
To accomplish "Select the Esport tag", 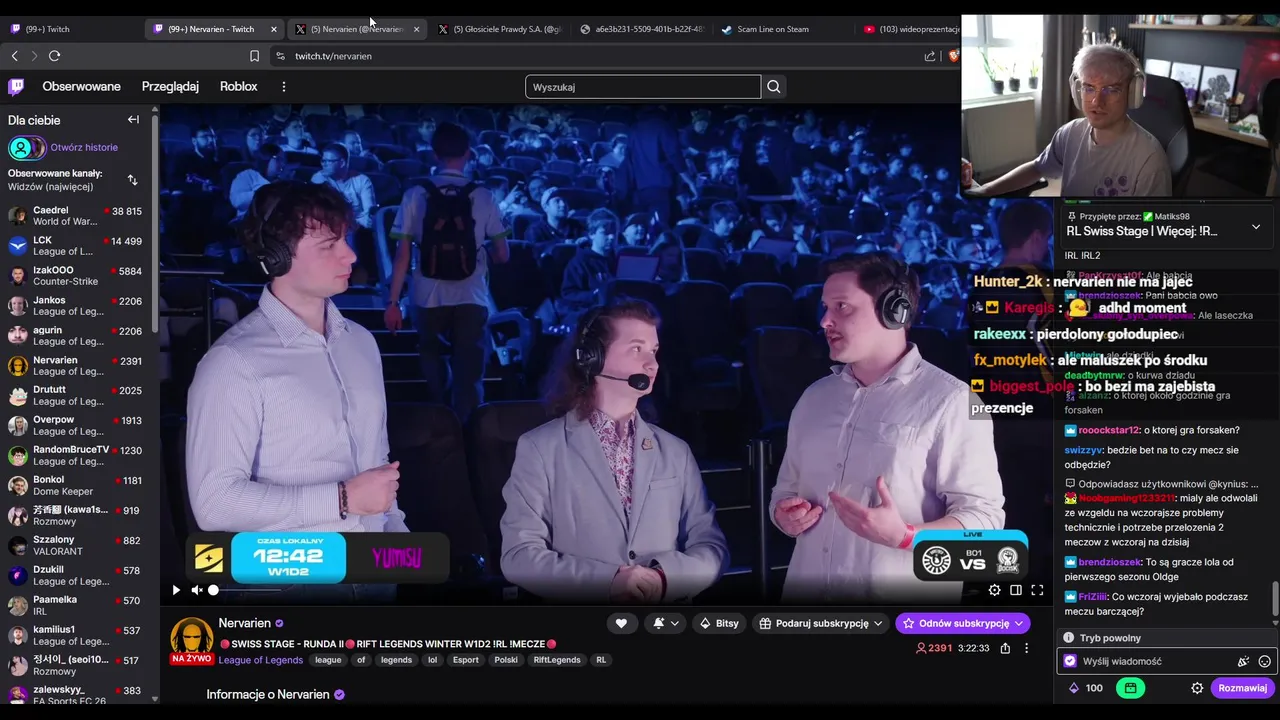I will (466, 660).
